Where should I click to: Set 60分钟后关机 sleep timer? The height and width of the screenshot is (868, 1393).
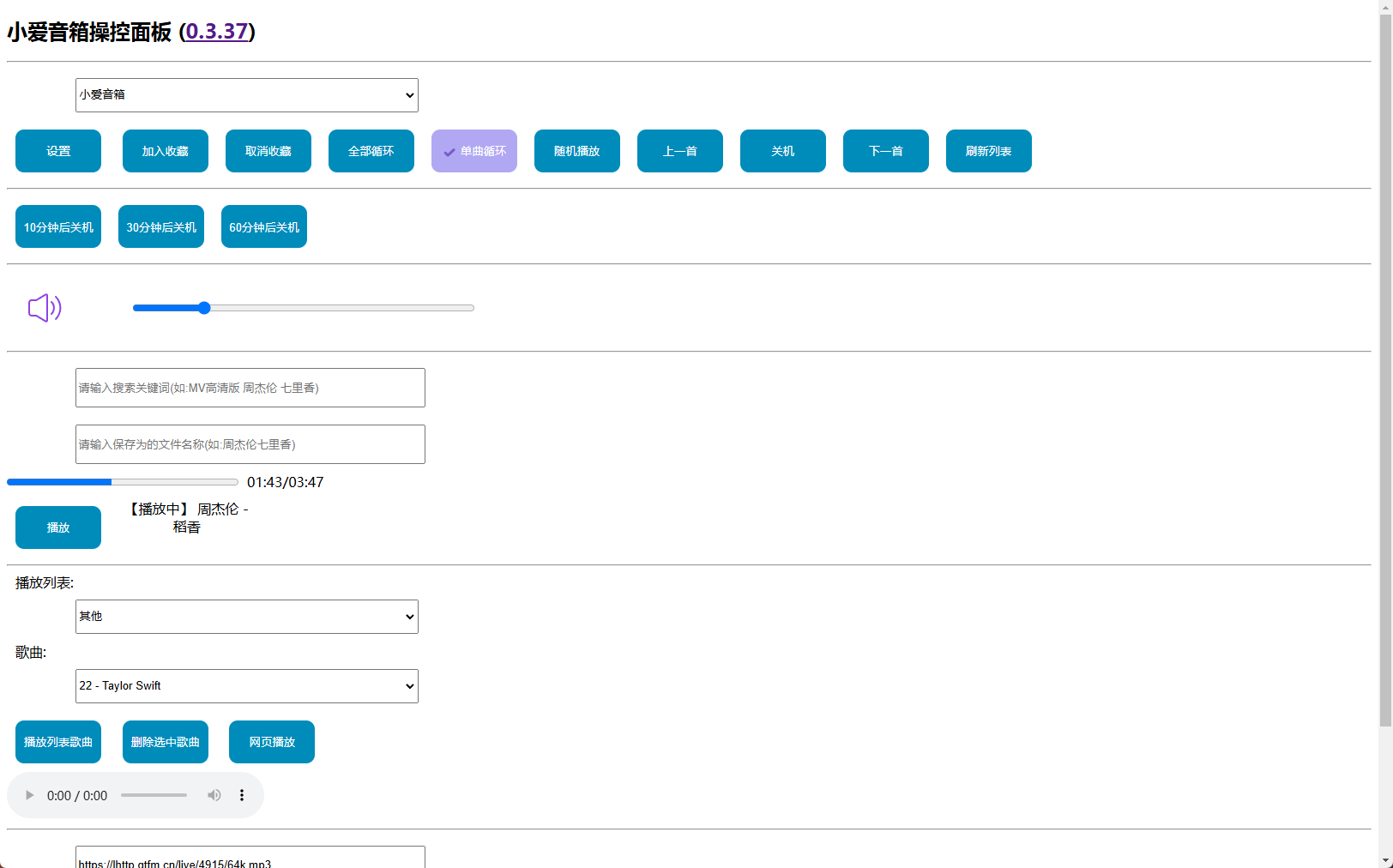pos(264,226)
